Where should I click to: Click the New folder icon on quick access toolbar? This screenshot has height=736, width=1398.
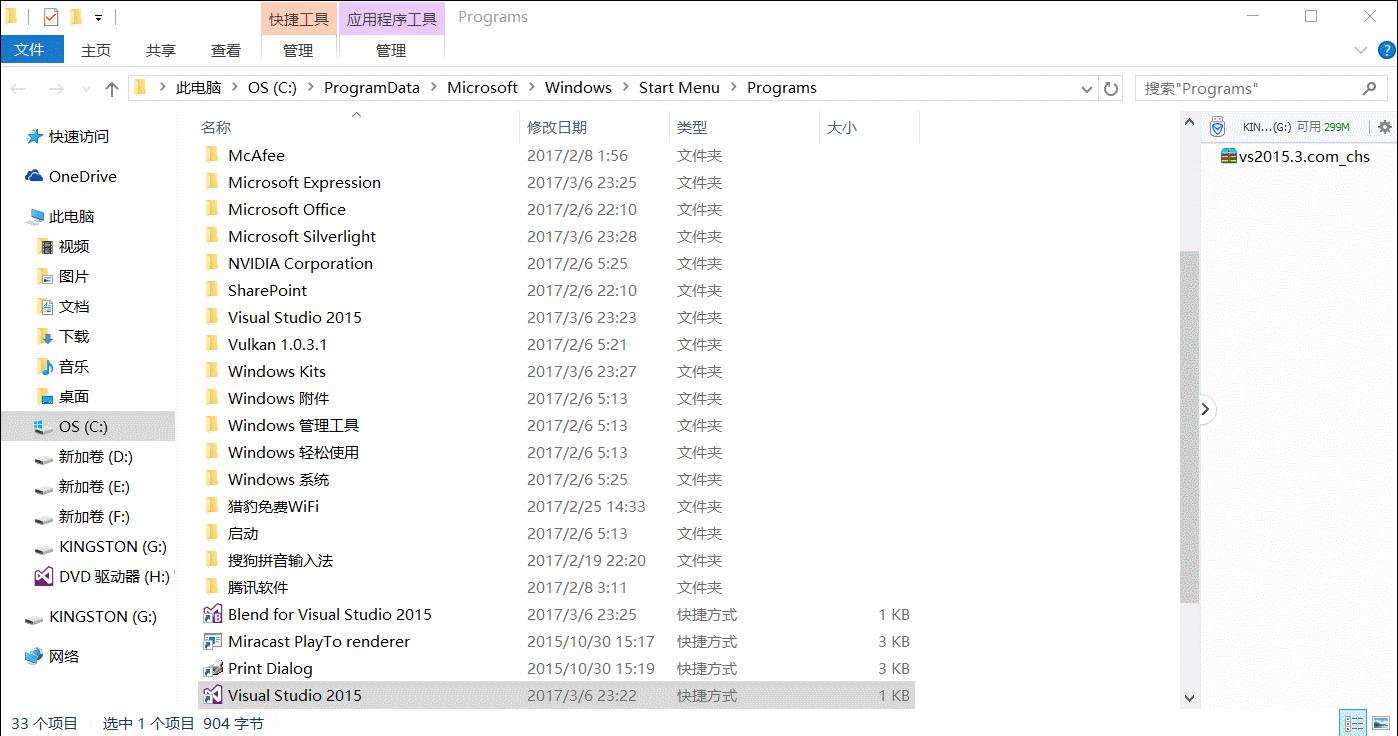pyautogui.click(x=76, y=17)
